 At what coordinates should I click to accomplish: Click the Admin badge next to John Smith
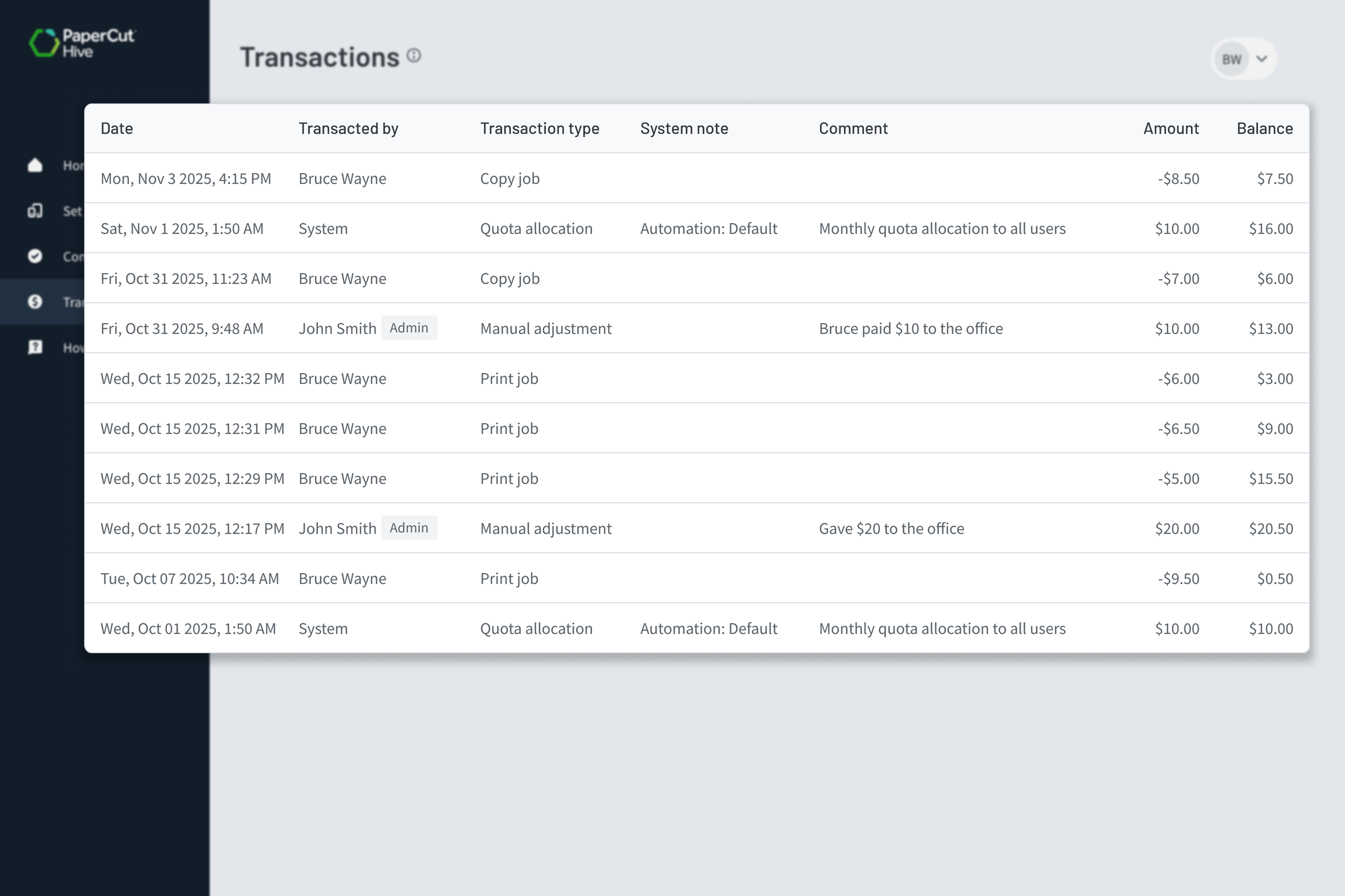(409, 327)
